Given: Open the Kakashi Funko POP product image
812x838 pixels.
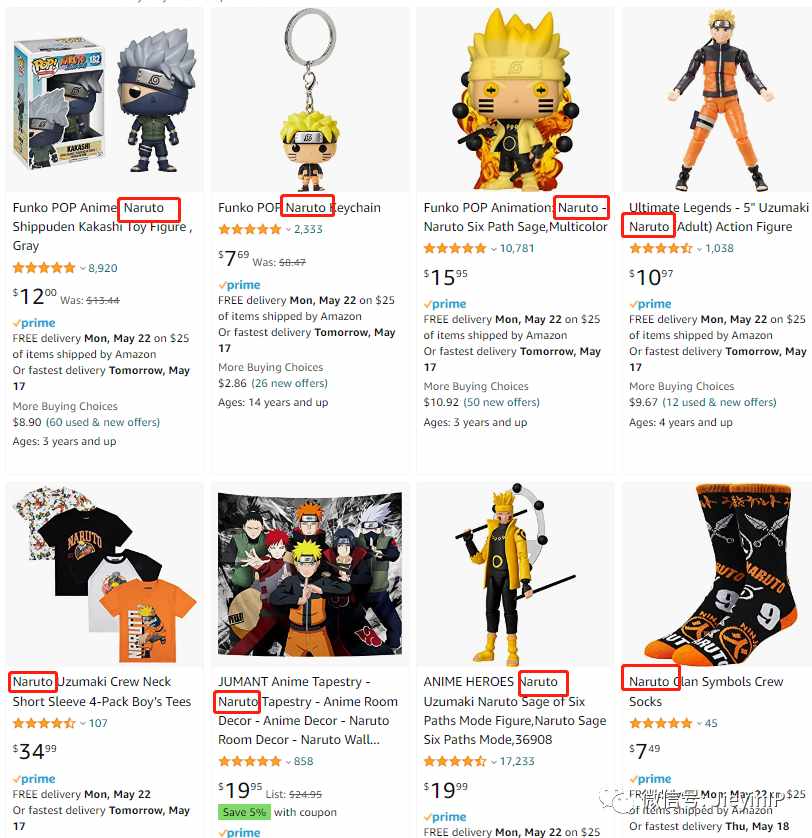Looking at the screenshot, I should pos(104,100).
